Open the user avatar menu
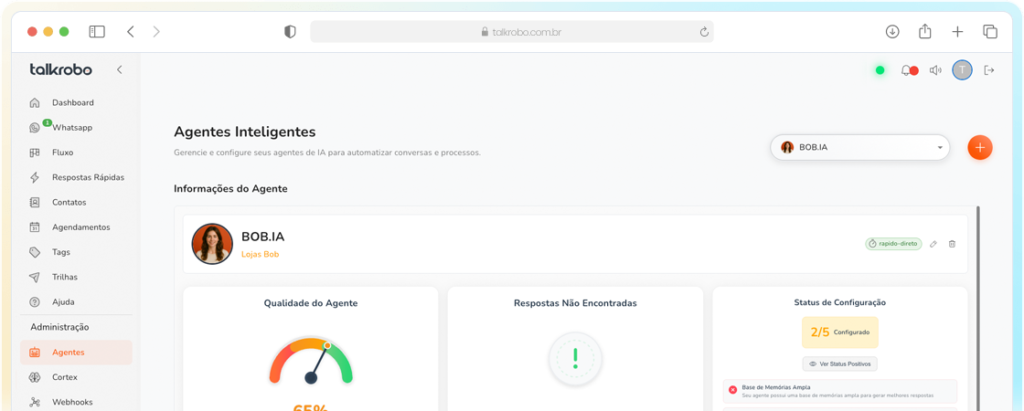 pyautogui.click(x=962, y=70)
